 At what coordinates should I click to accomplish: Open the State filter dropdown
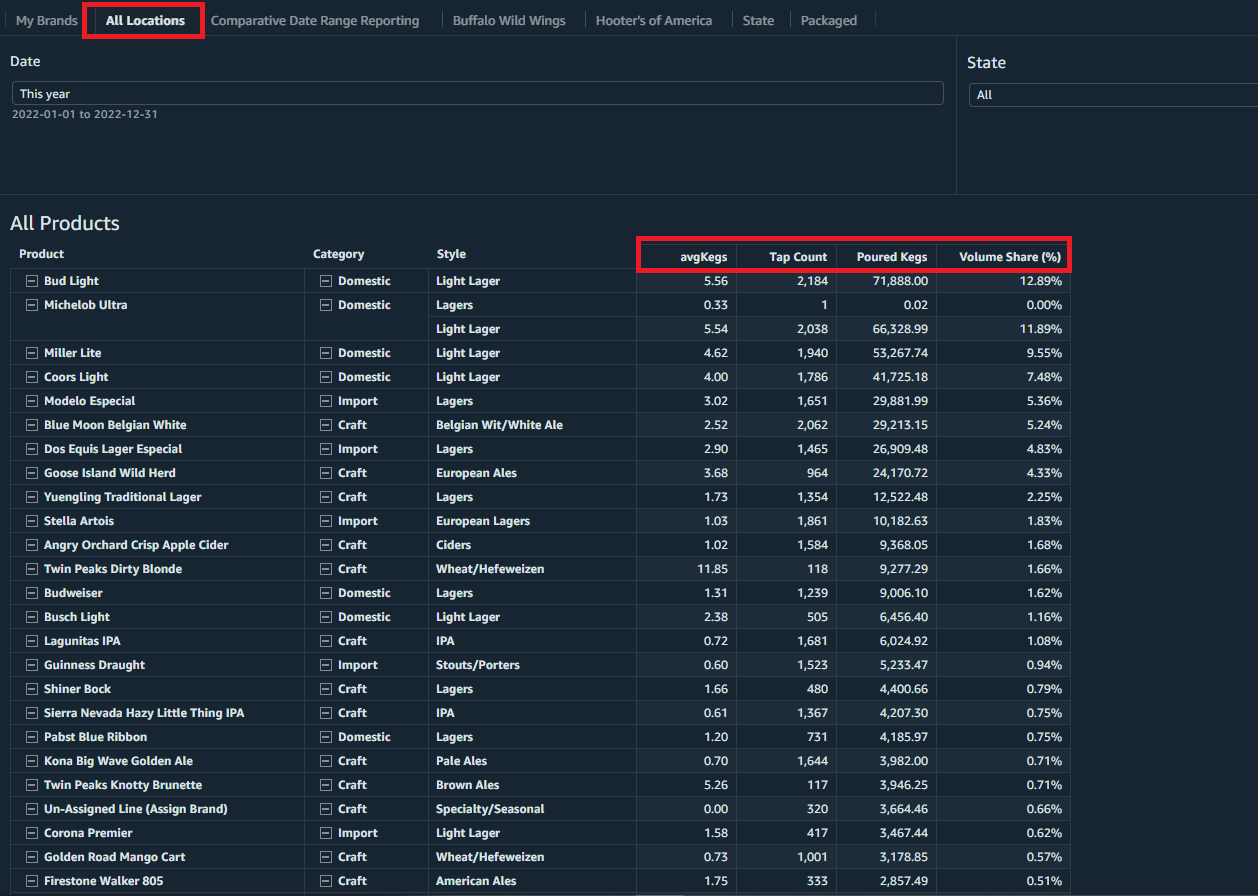tap(1110, 95)
